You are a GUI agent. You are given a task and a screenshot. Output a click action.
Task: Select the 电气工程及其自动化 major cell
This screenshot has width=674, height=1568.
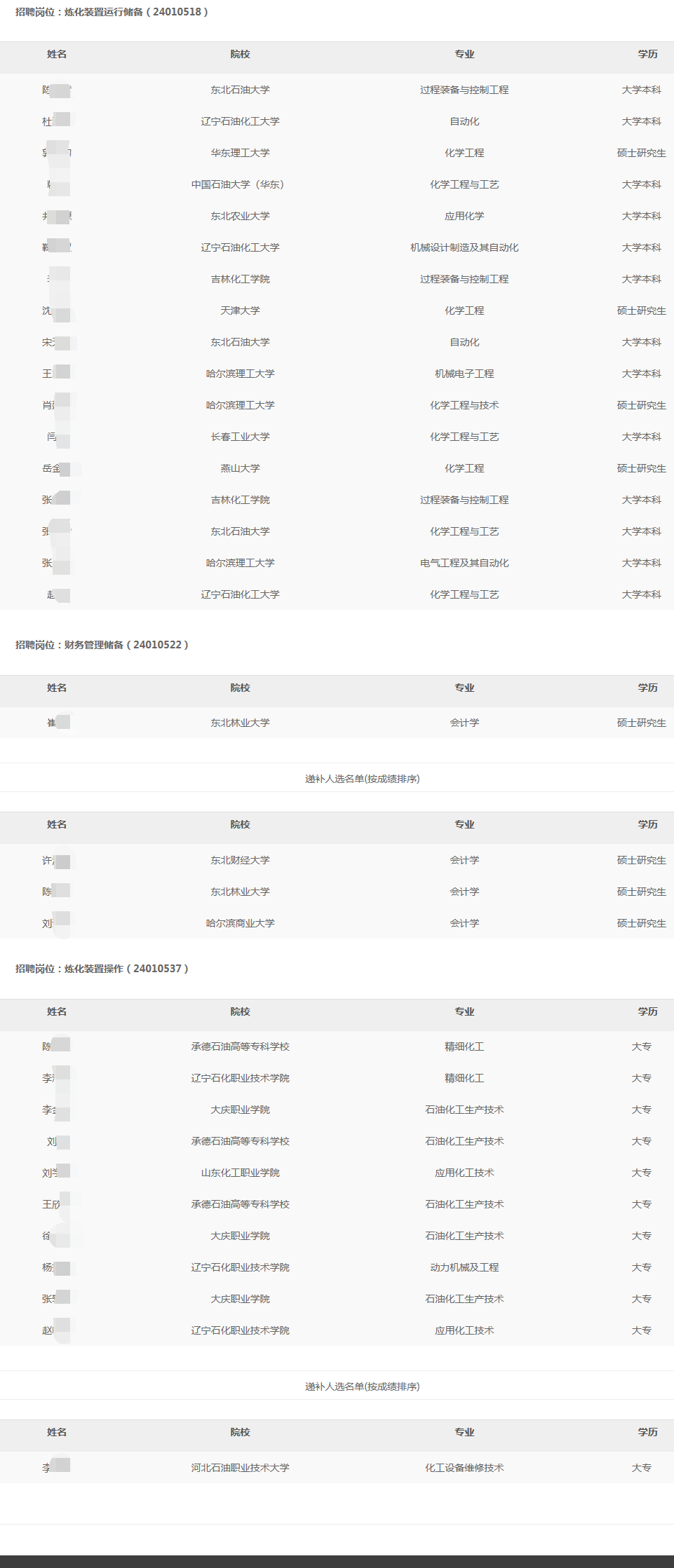(x=464, y=563)
